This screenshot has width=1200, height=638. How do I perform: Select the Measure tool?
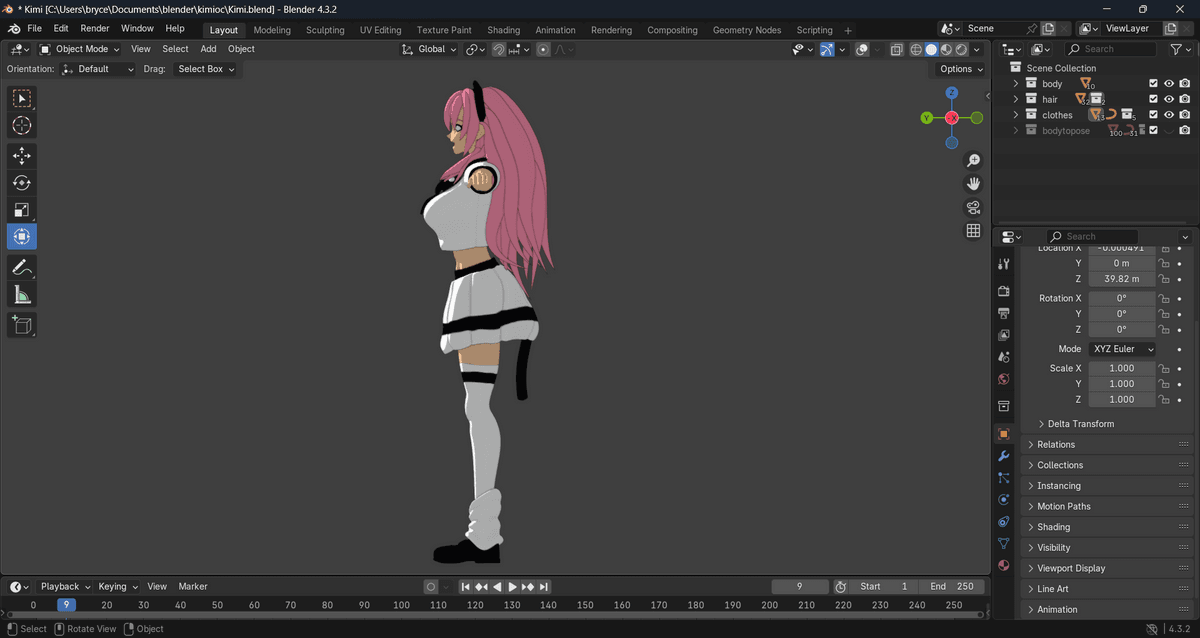tap(22, 295)
